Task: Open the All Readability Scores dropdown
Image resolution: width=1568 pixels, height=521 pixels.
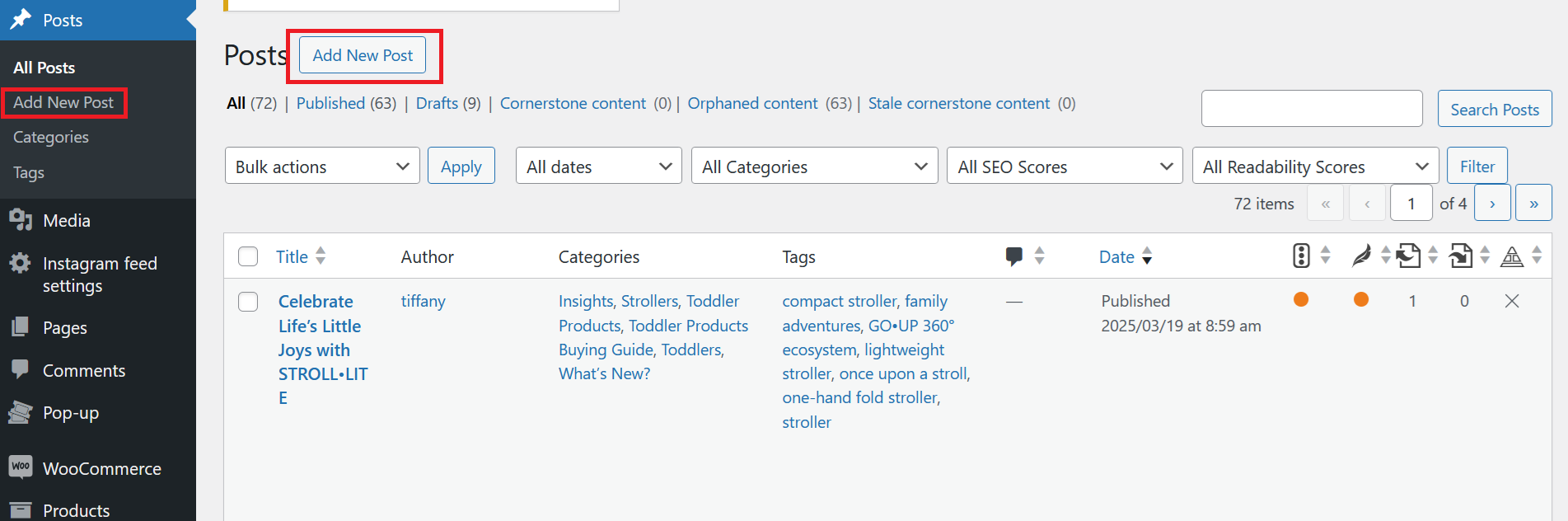Action: click(x=1315, y=166)
